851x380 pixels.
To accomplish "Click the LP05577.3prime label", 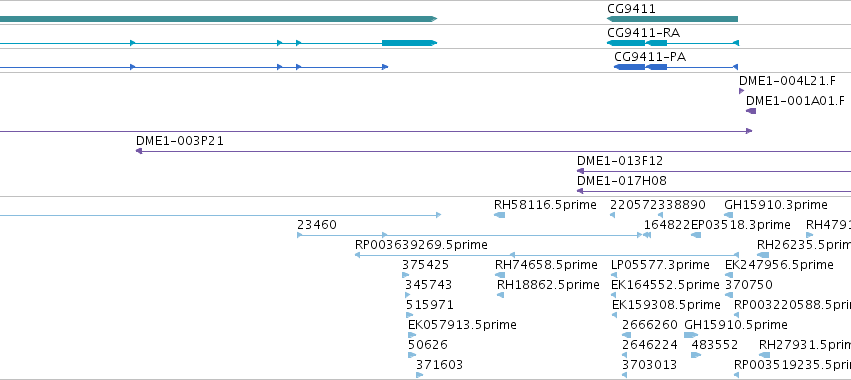I will 660,264.
